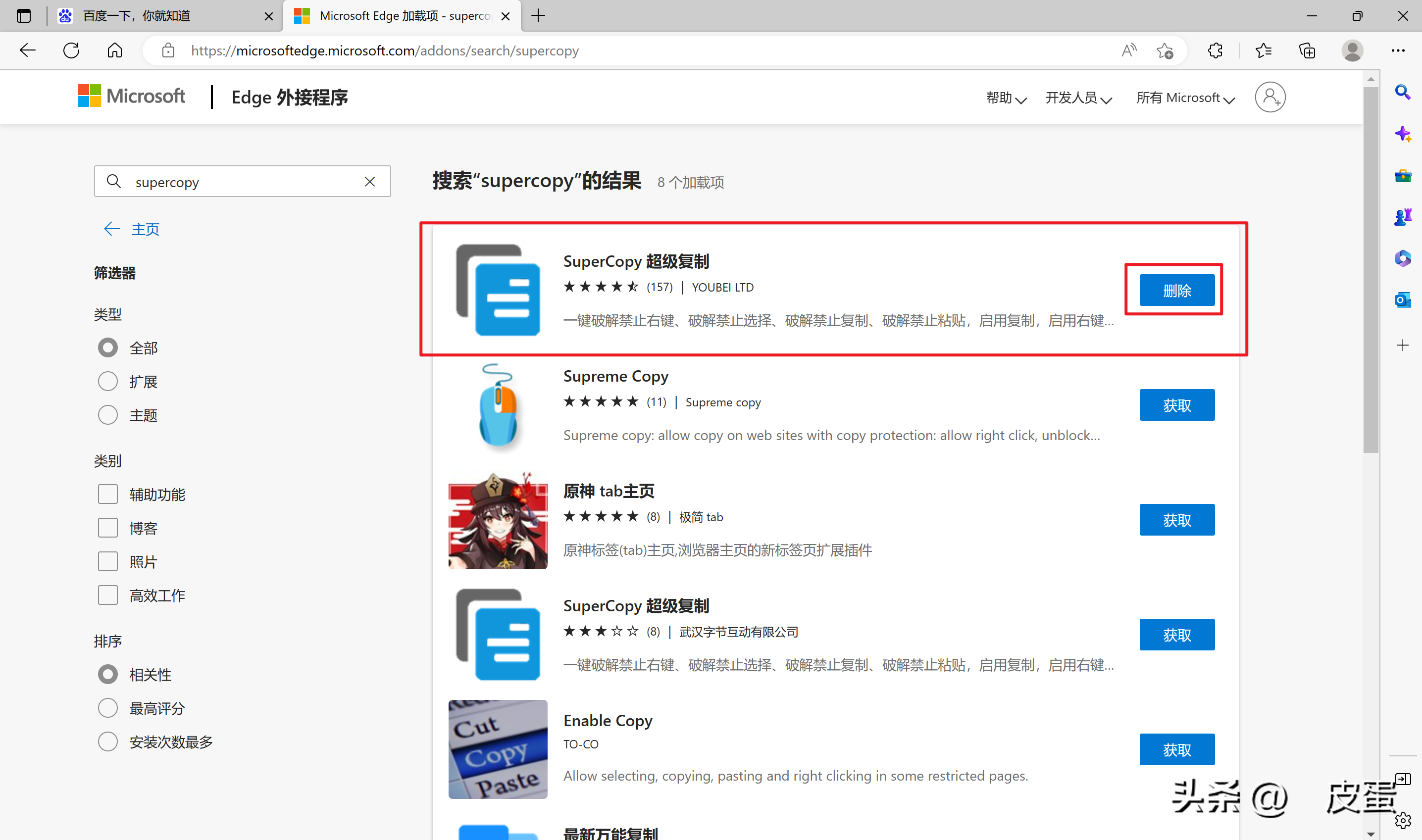Image resolution: width=1422 pixels, height=840 pixels.
Task: Open the Collections panel
Action: [x=1307, y=50]
